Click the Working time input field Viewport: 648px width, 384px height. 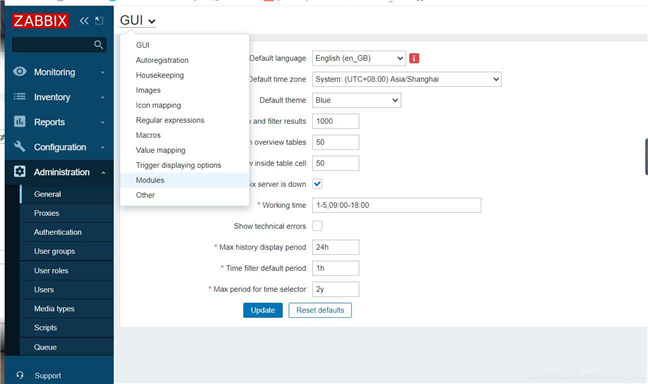pyautogui.click(x=397, y=205)
